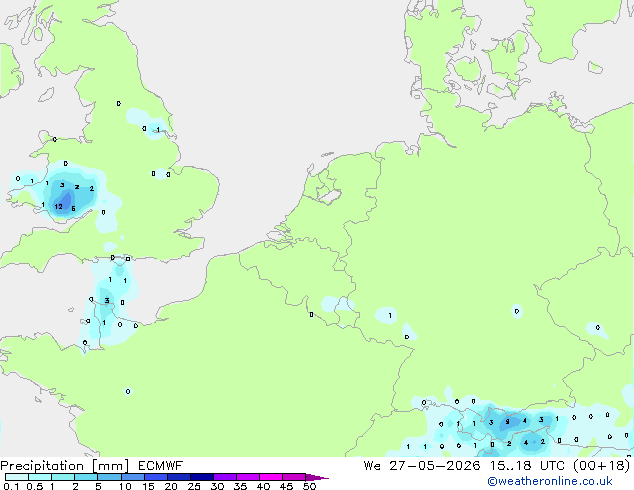
Task: Click the legend label '0.1'
Action: click(11, 486)
